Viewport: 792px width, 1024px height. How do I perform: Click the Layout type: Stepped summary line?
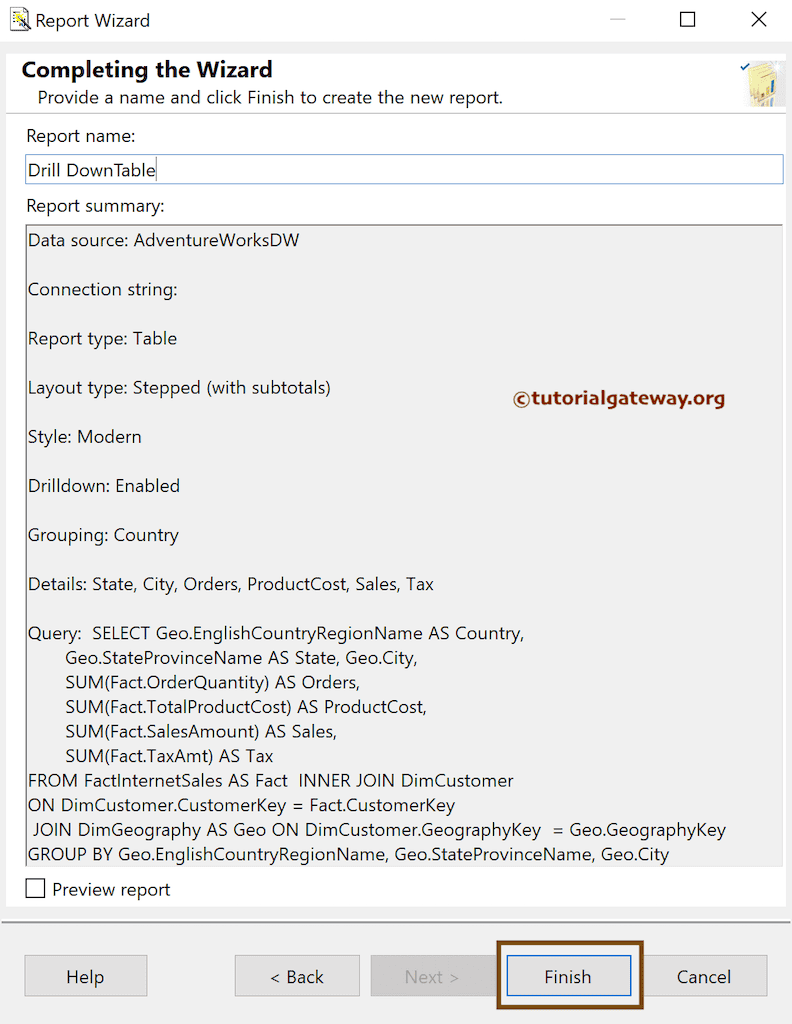click(x=179, y=388)
